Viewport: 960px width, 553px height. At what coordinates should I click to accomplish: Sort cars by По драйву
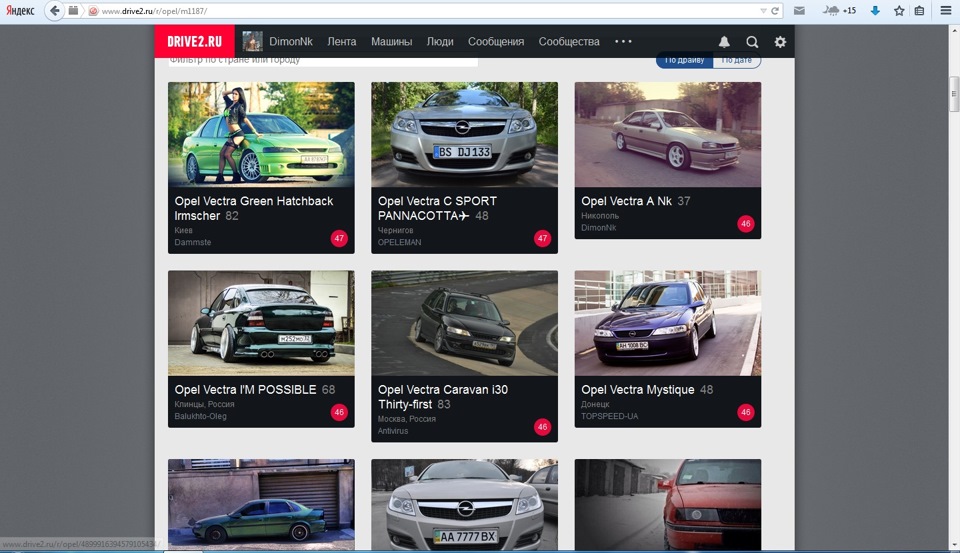pos(684,61)
